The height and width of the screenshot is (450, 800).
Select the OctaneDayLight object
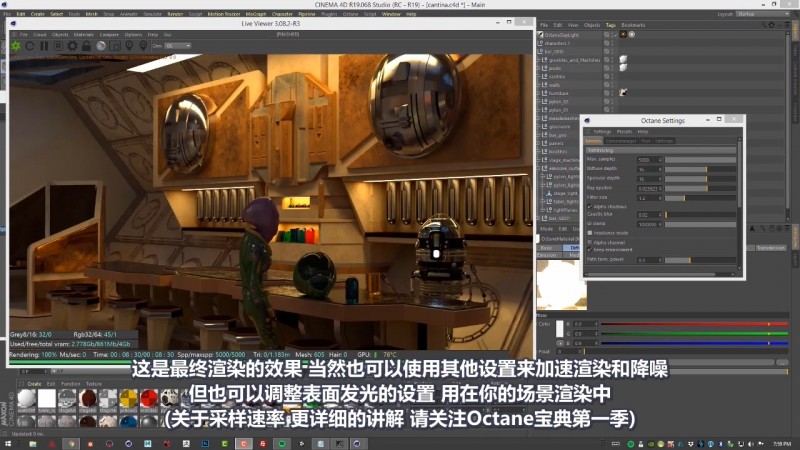pyautogui.click(x=562, y=35)
